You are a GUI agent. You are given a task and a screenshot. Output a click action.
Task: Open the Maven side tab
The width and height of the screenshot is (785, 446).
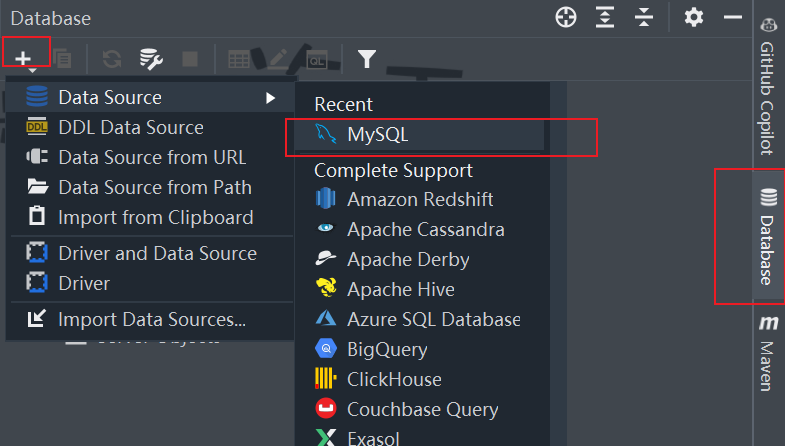[x=767, y=353]
